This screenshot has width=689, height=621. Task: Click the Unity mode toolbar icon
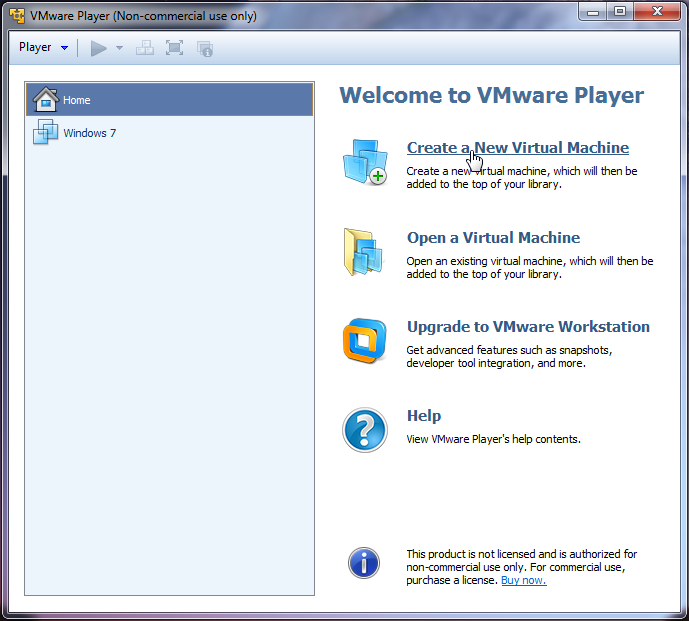click(x=205, y=48)
